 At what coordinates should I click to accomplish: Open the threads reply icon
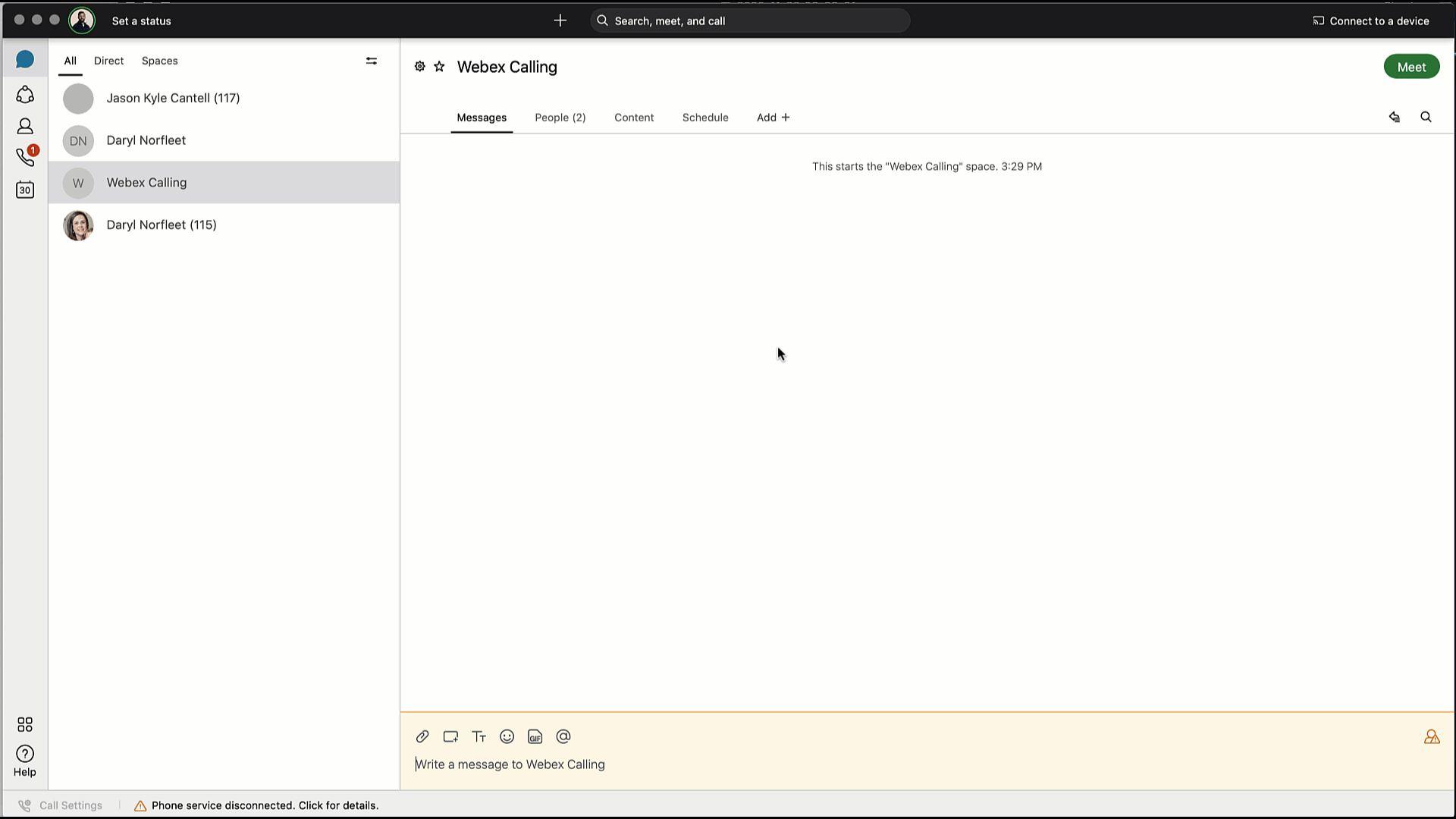(1394, 117)
